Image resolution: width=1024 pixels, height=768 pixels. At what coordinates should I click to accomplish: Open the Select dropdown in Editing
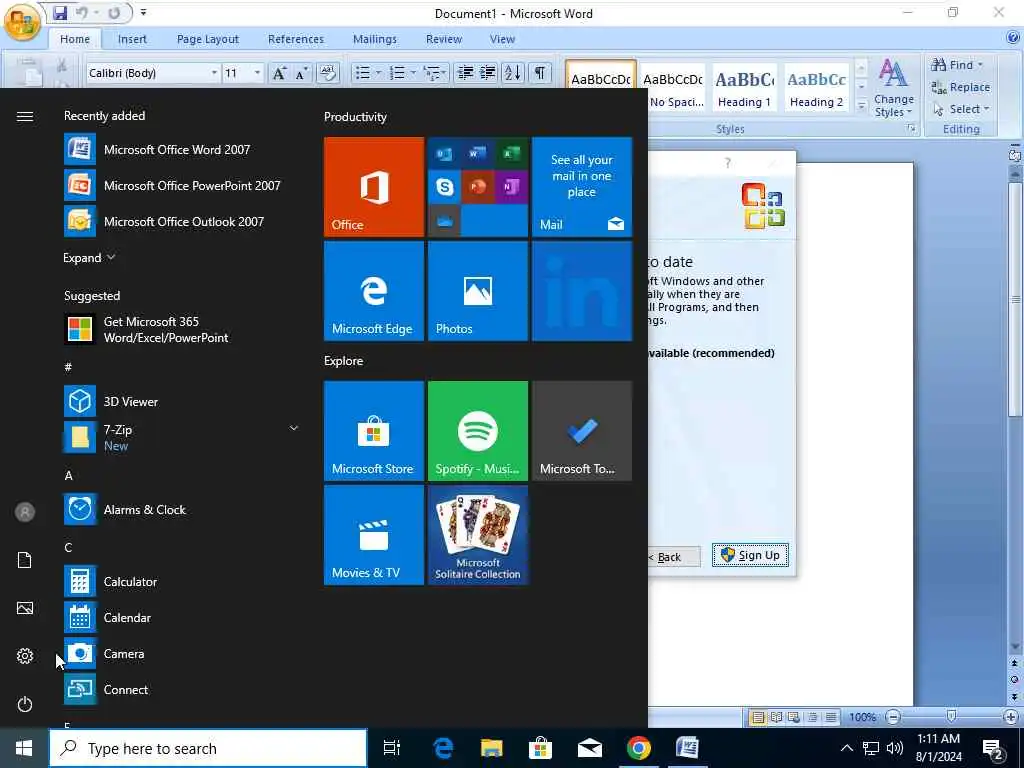tap(960, 109)
